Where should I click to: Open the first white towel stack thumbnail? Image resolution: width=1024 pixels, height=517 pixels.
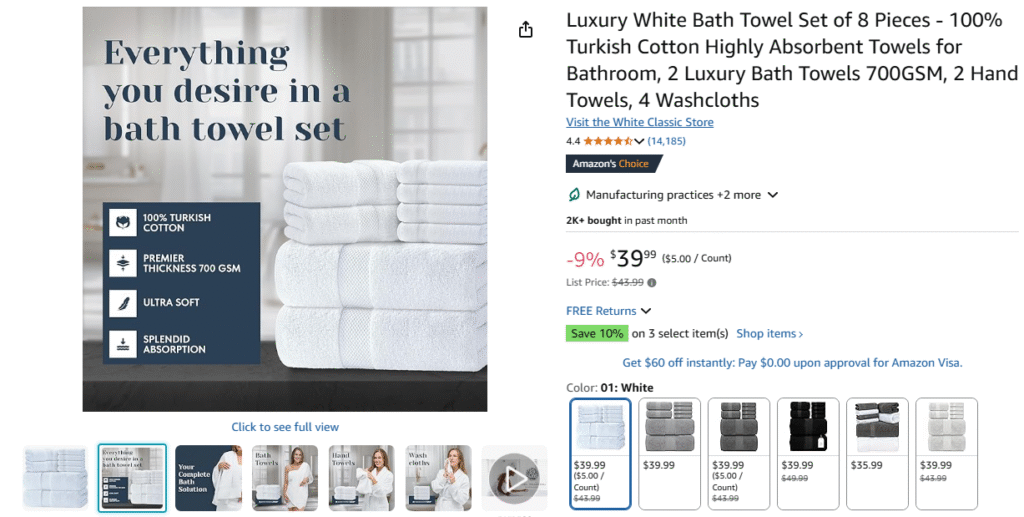56,478
